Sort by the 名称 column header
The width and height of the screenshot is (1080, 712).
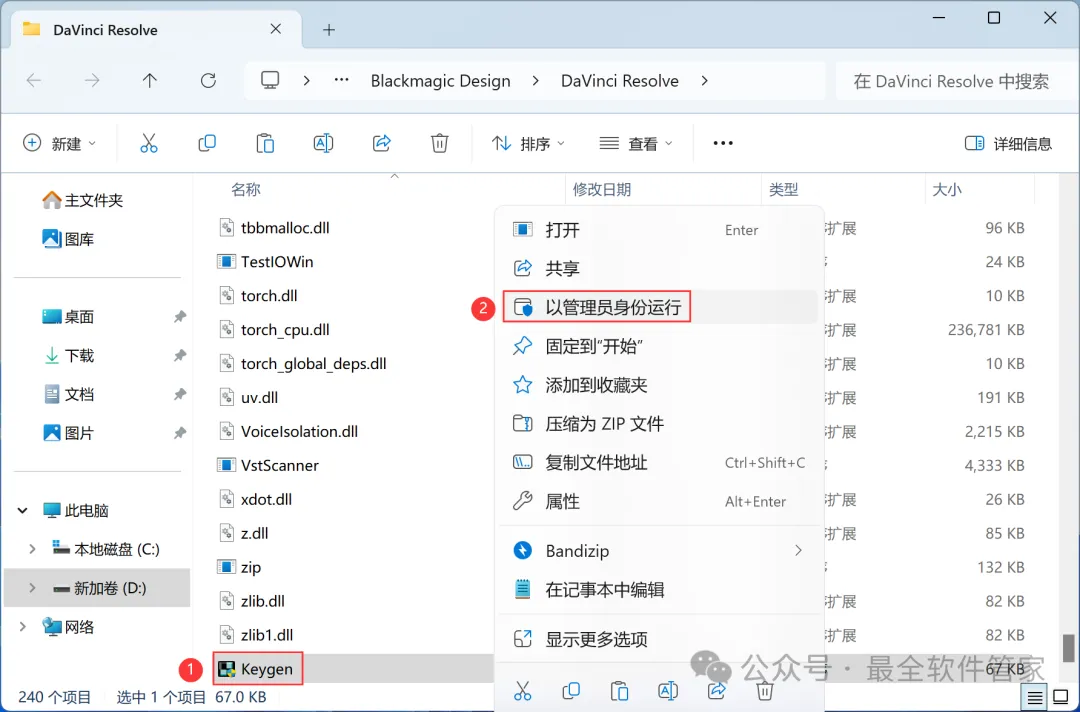[x=246, y=189]
